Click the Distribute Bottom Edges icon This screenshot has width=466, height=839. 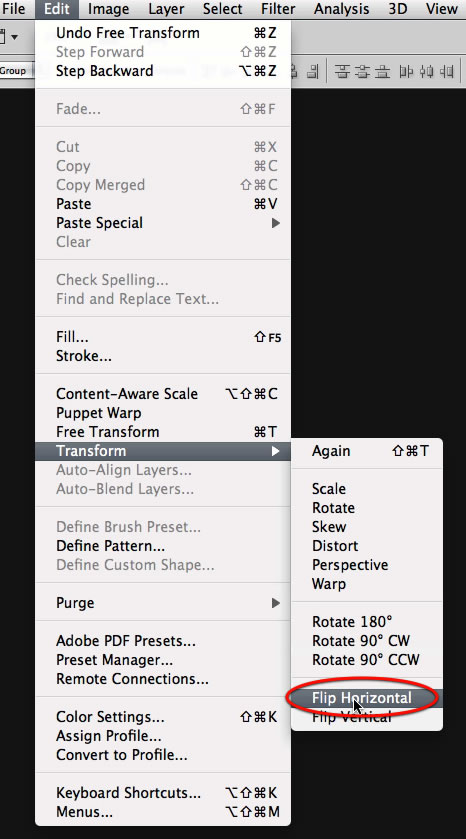[x=383, y=71]
